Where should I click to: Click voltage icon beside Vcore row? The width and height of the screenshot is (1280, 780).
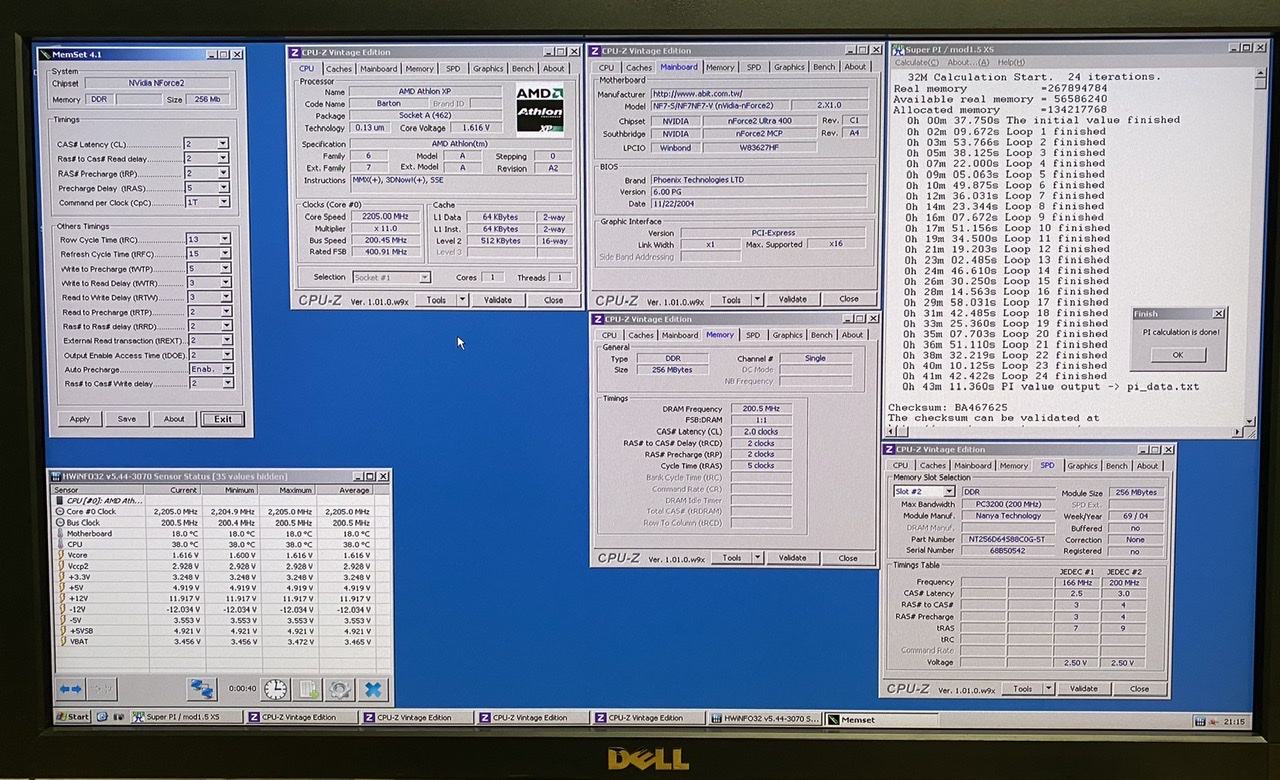pos(61,556)
